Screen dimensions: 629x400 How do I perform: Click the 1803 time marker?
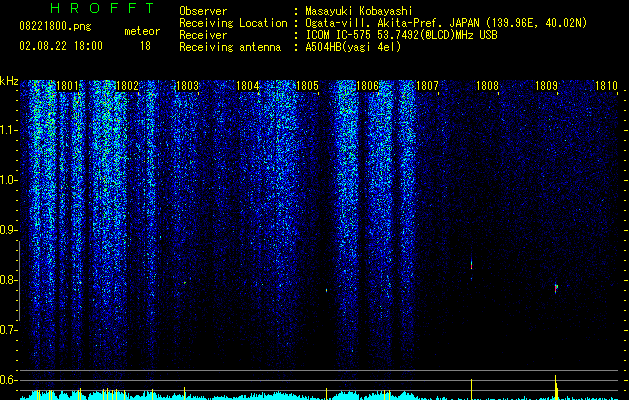point(187,86)
